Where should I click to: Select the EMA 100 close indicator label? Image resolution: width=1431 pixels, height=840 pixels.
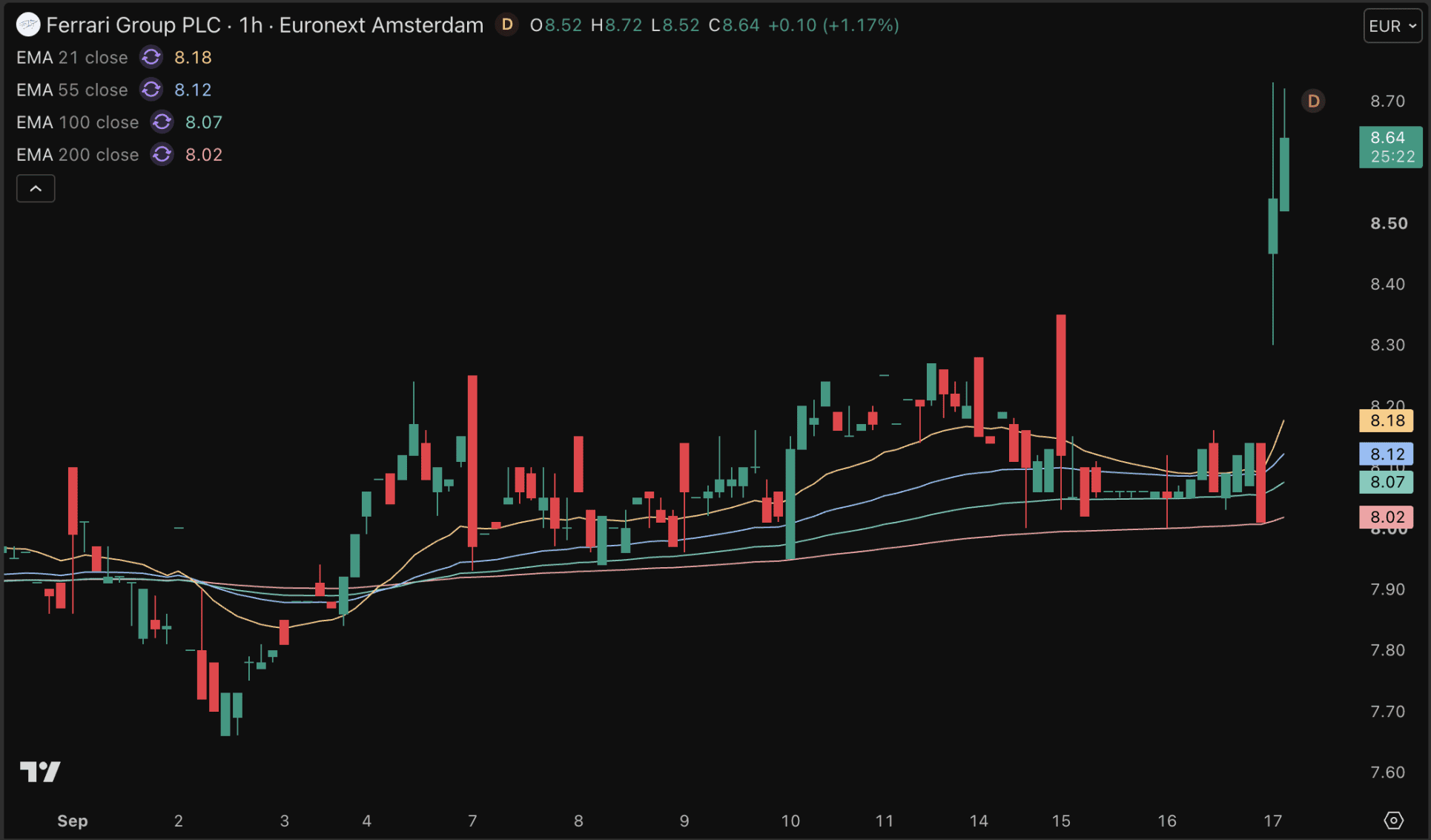(x=78, y=122)
